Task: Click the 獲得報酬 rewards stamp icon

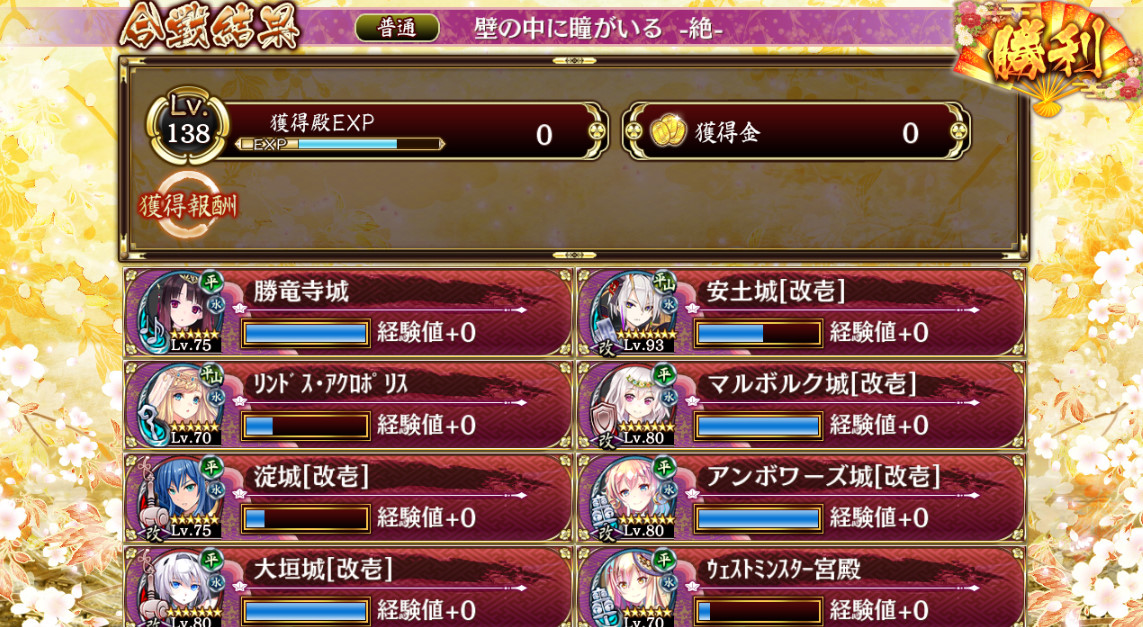Action: 189,206
